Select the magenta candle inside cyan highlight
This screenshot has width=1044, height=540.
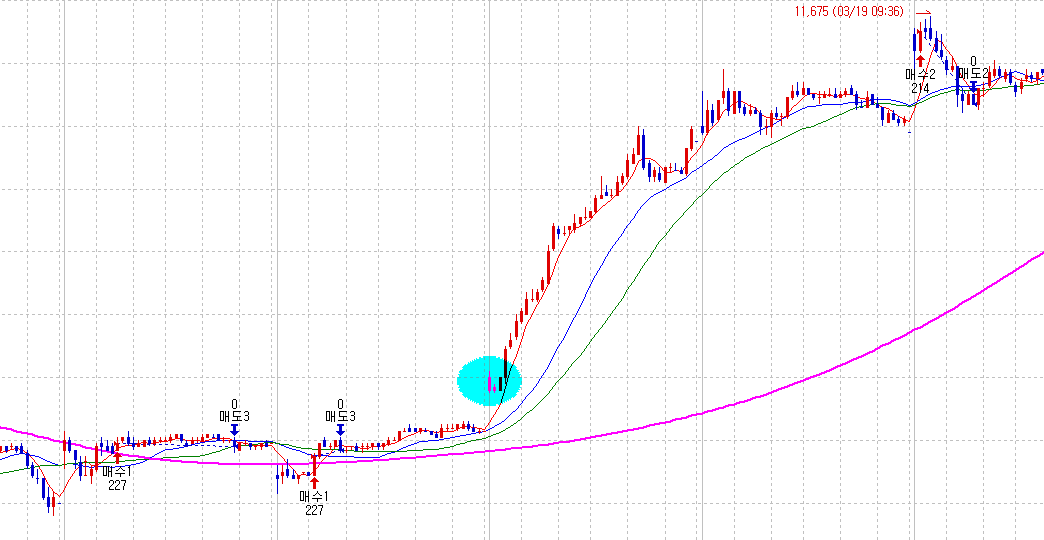[491, 384]
